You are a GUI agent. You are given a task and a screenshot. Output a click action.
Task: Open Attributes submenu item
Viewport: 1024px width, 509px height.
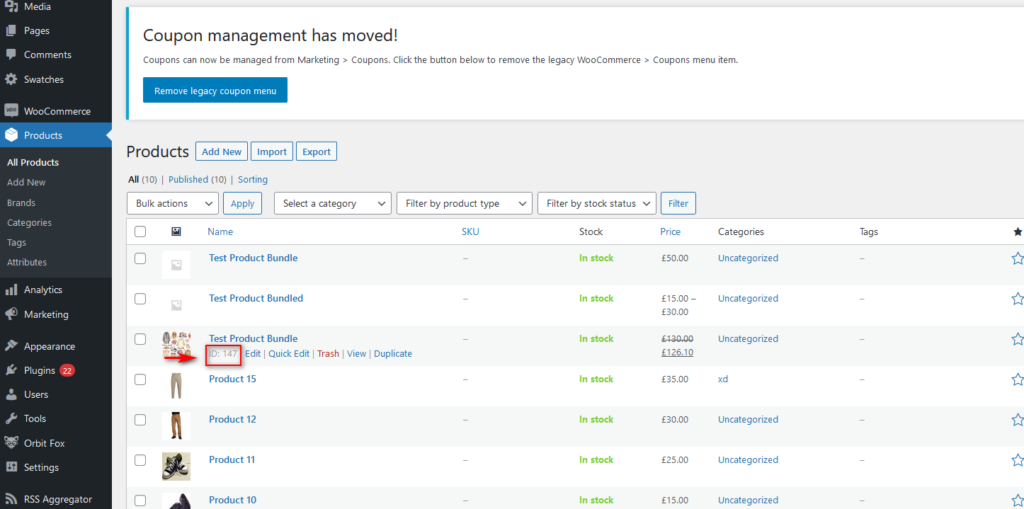tap(27, 262)
